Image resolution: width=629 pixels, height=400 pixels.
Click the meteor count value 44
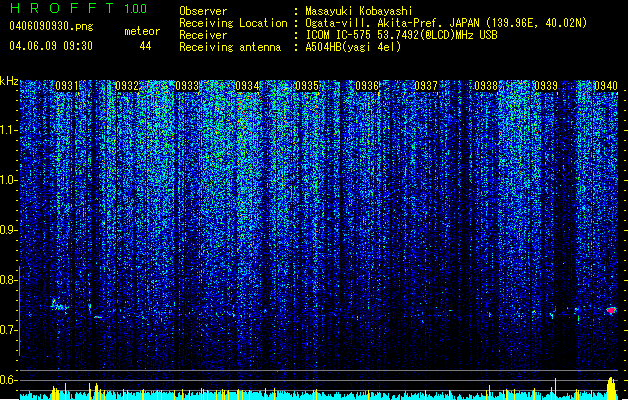pos(145,46)
